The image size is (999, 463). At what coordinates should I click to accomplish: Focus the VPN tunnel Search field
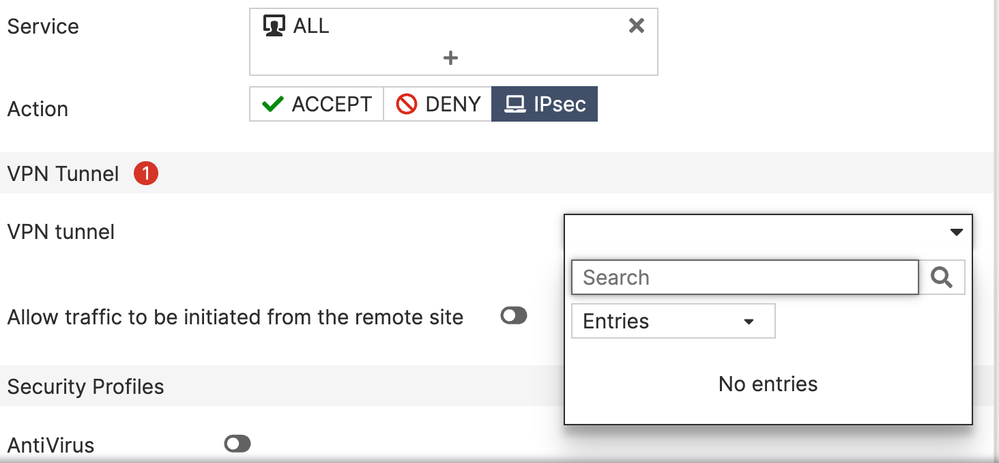click(x=744, y=277)
